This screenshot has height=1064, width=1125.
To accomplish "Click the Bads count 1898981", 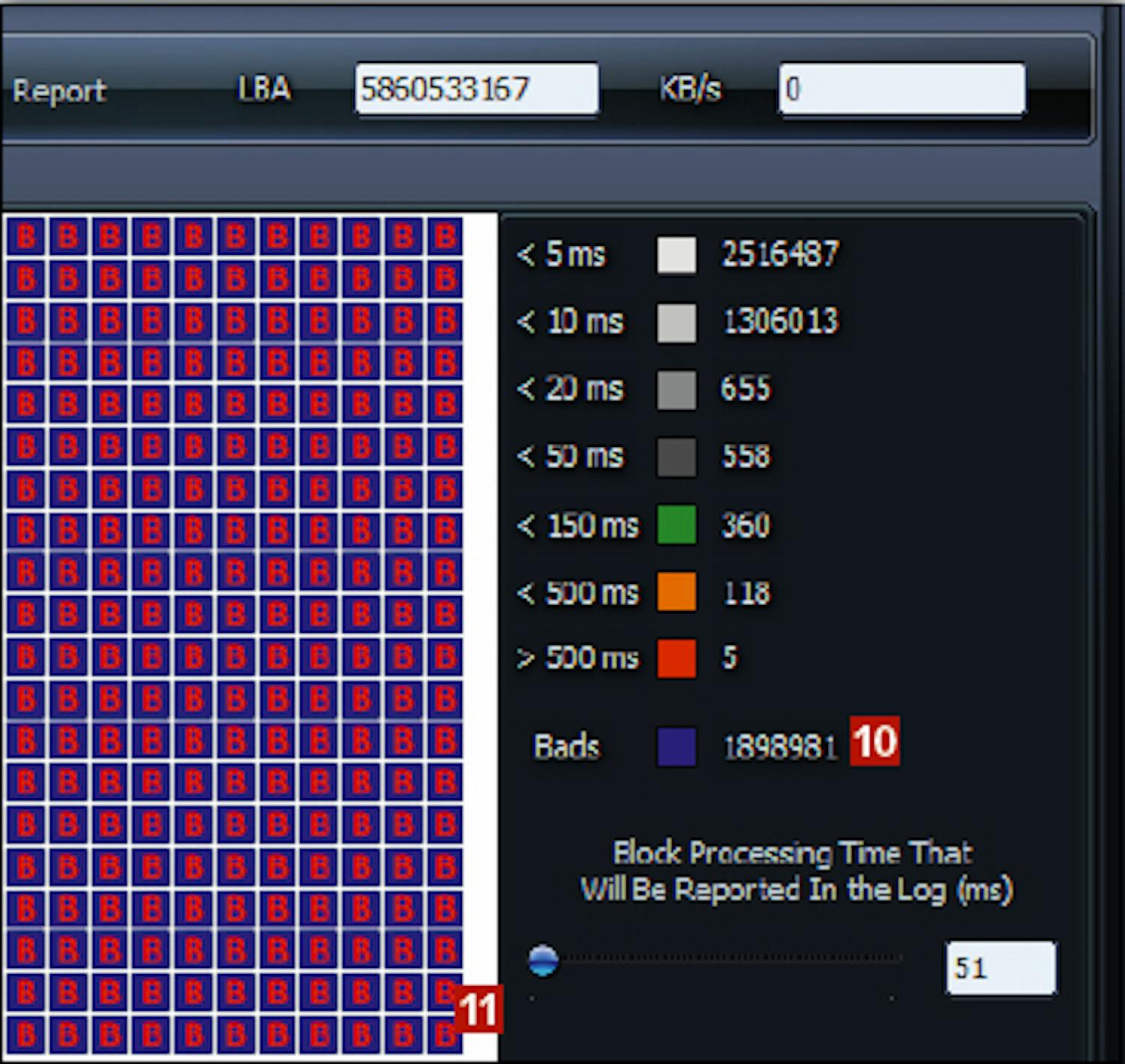I will pos(779,748).
